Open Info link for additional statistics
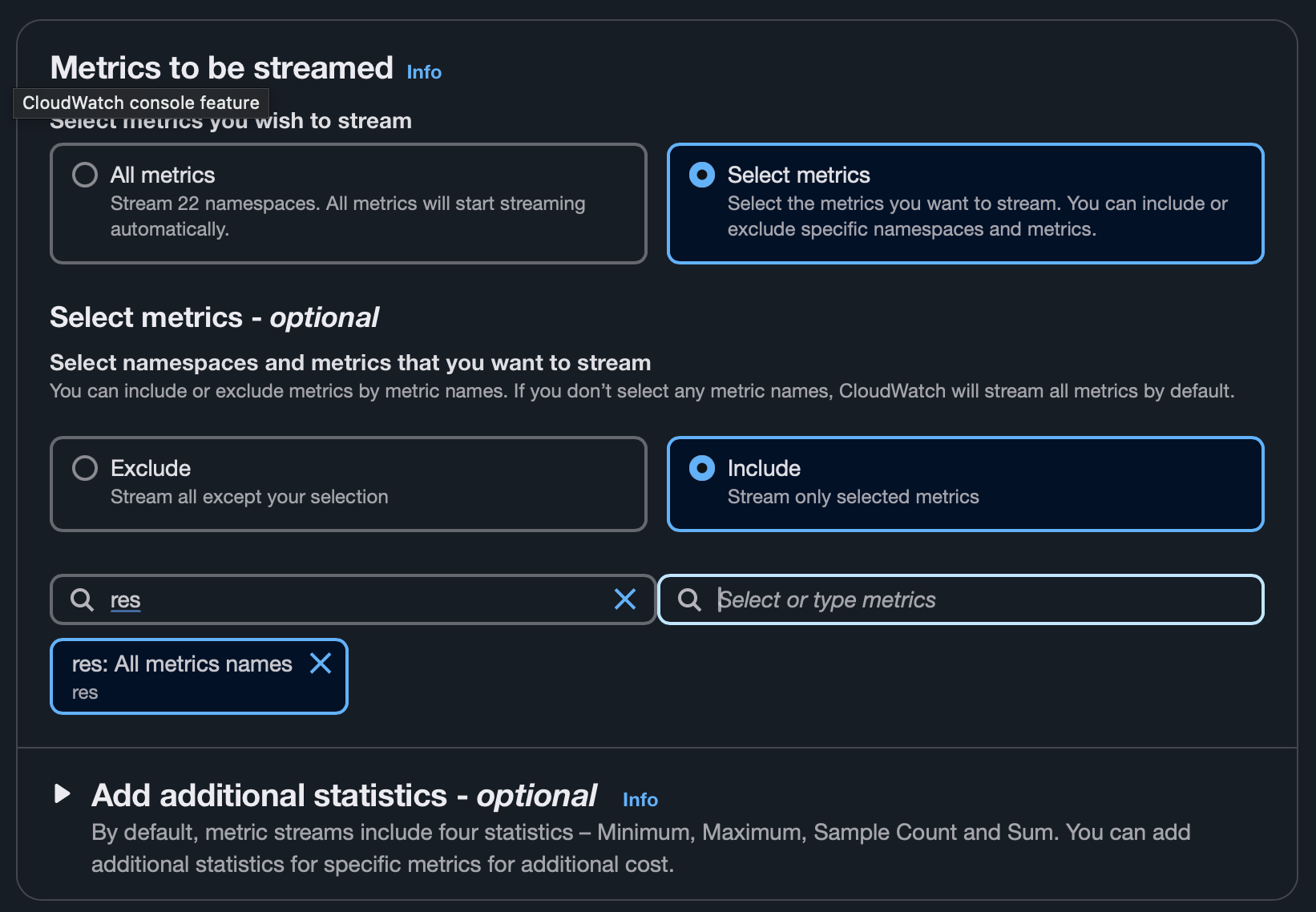The width and height of the screenshot is (1316, 912). click(640, 800)
